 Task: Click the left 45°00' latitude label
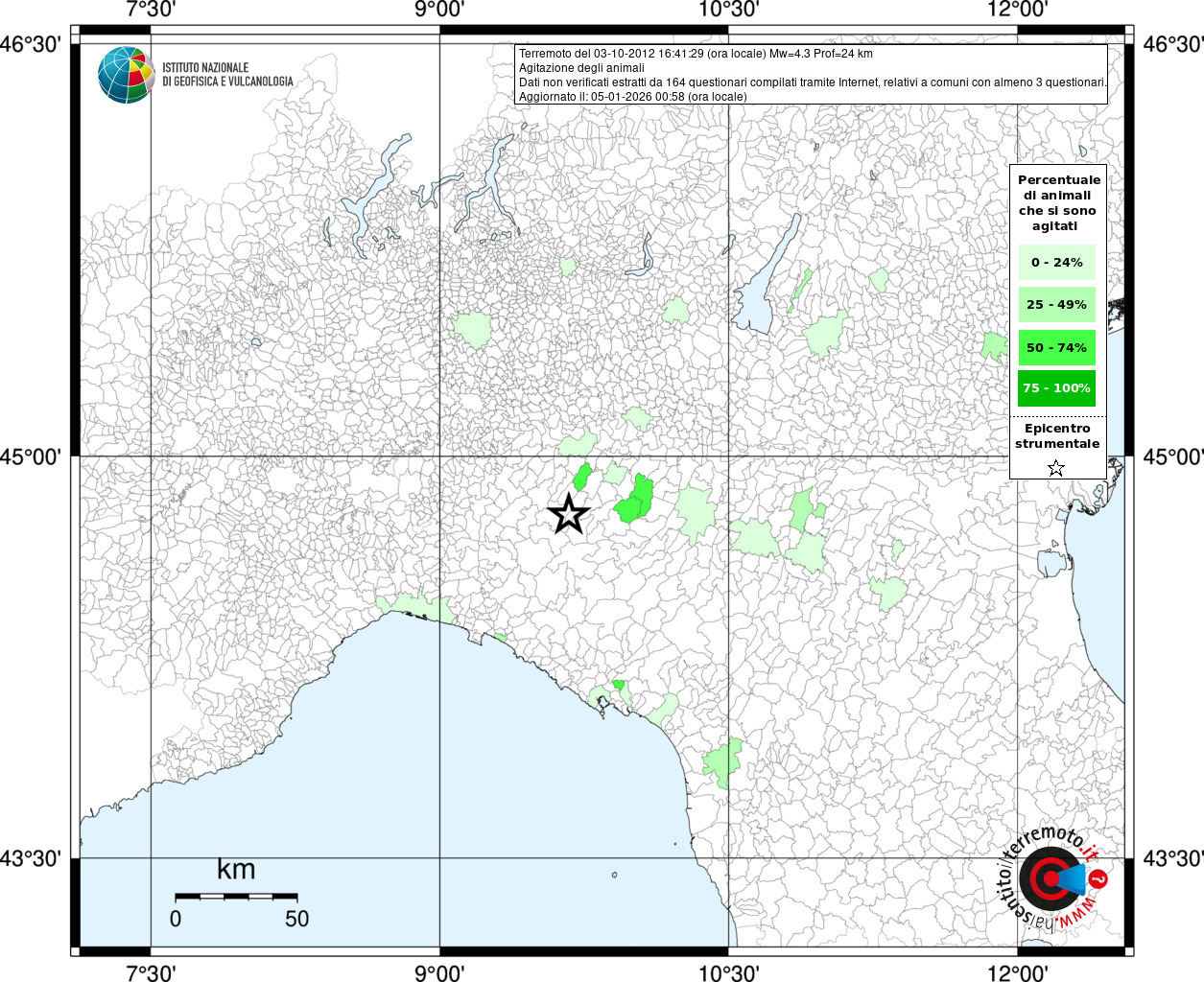(x=31, y=456)
